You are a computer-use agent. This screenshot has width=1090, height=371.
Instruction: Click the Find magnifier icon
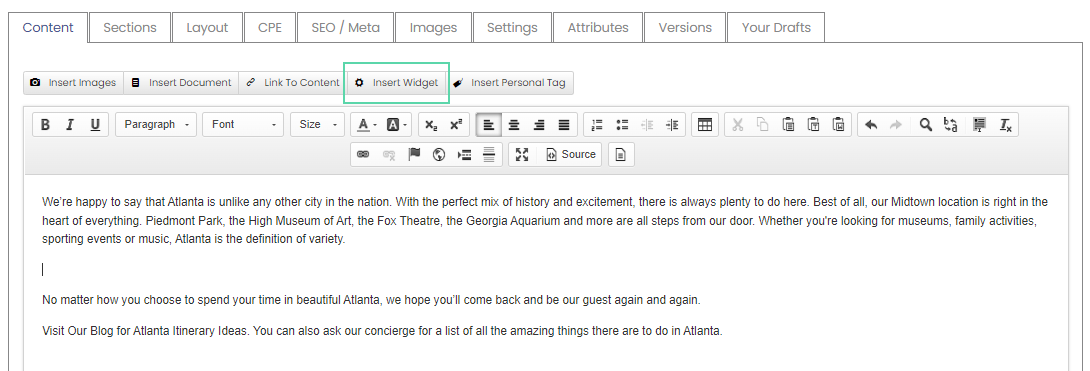coord(925,124)
